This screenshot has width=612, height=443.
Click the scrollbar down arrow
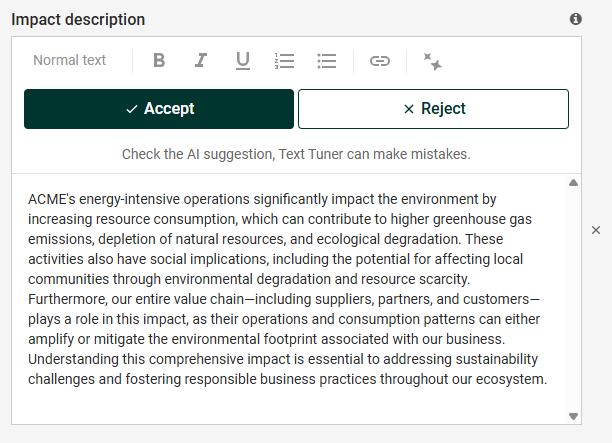(x=573, y=416)
